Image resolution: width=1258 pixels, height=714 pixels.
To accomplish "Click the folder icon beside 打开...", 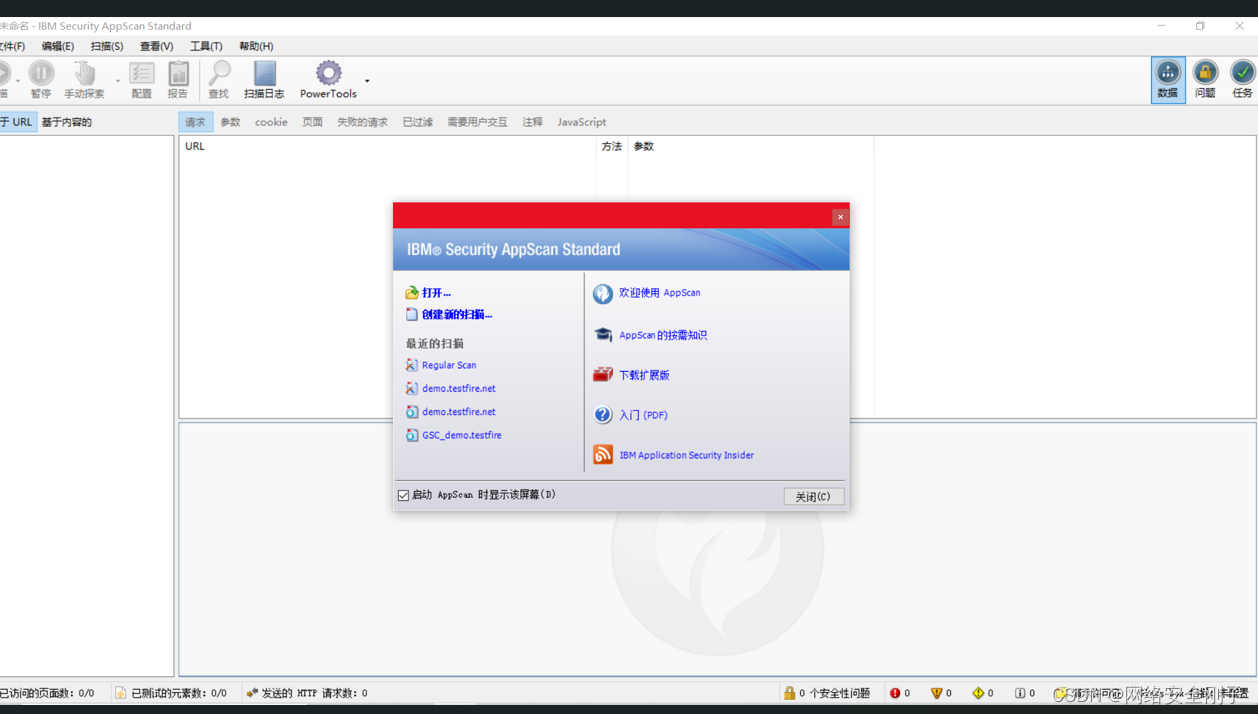I will 411,293.
